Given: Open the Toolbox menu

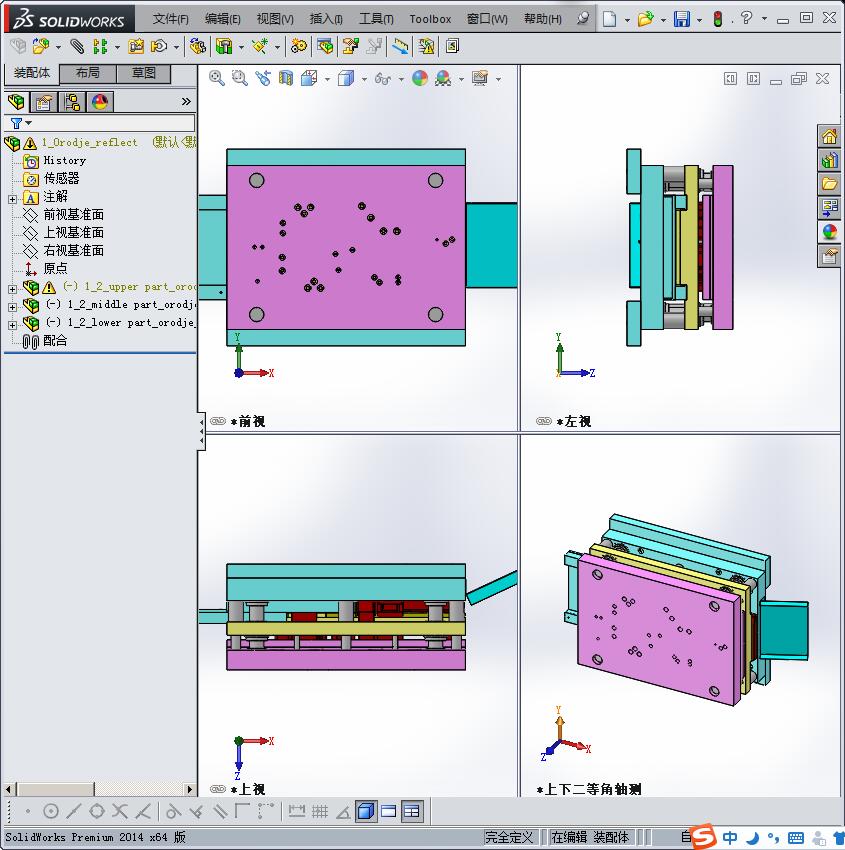Looking at the screenshot, I should click(430, 18).
